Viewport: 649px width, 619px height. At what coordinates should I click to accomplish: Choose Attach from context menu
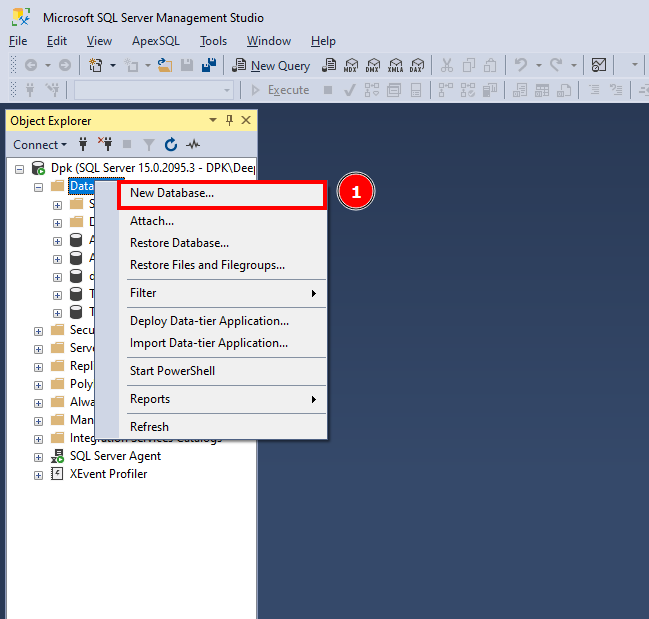pos(222,221)
